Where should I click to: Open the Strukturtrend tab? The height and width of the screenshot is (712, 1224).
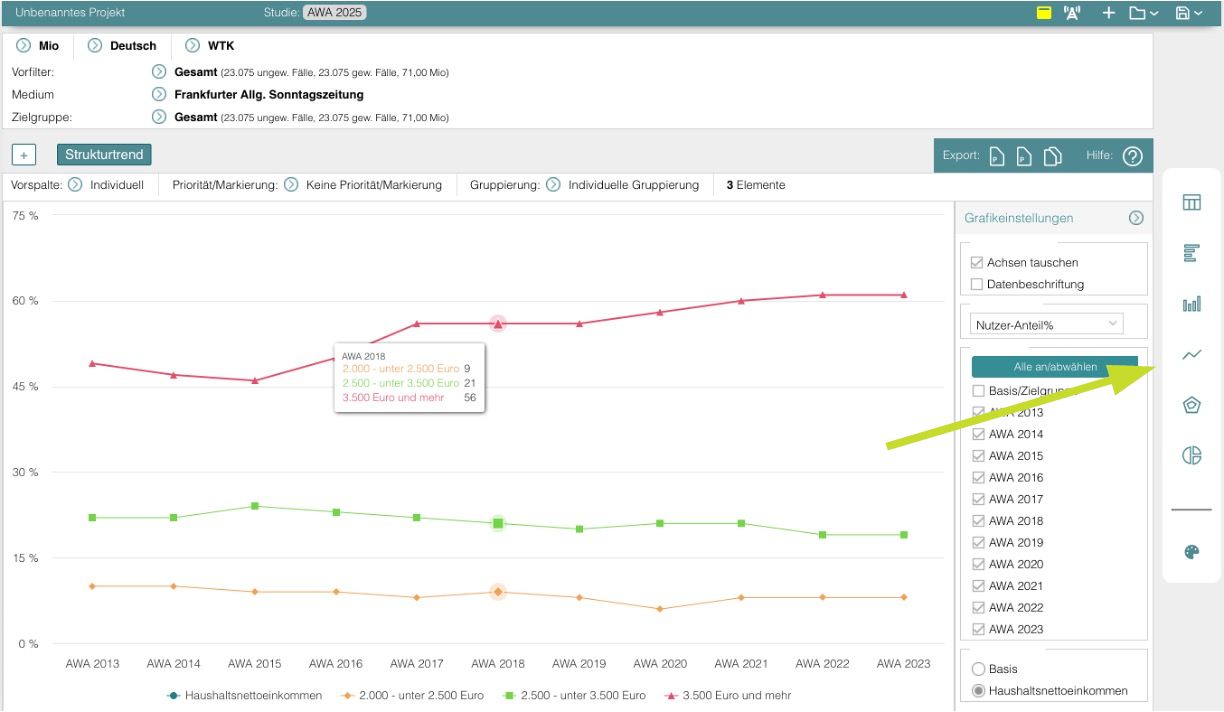coord(104,155)
